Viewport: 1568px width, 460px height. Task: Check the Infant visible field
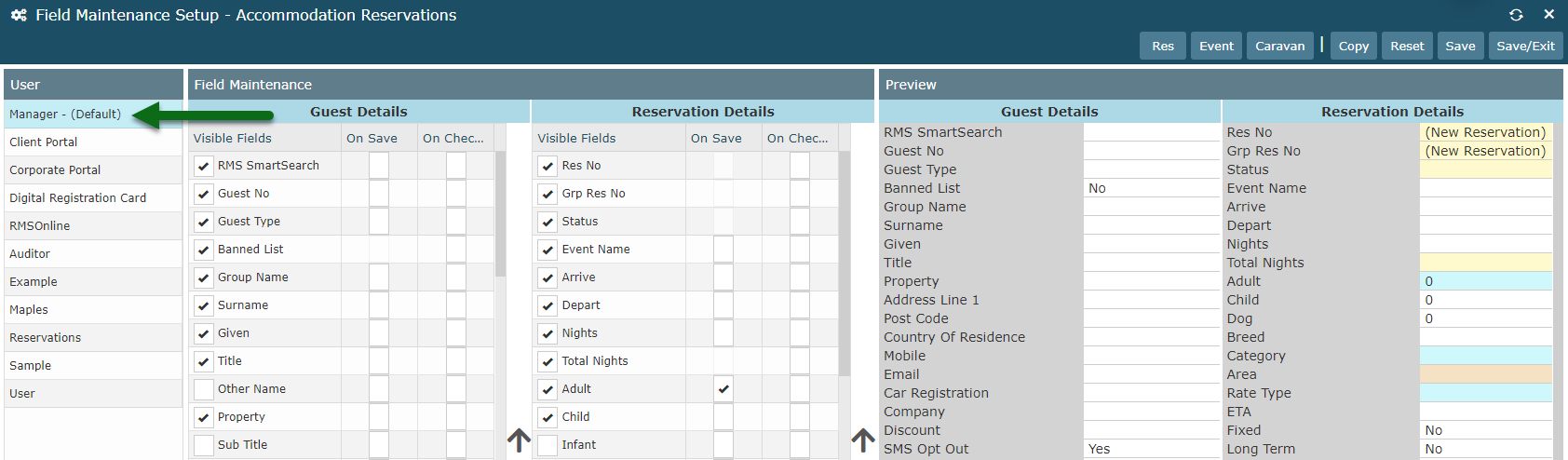(x=547, y=445)
